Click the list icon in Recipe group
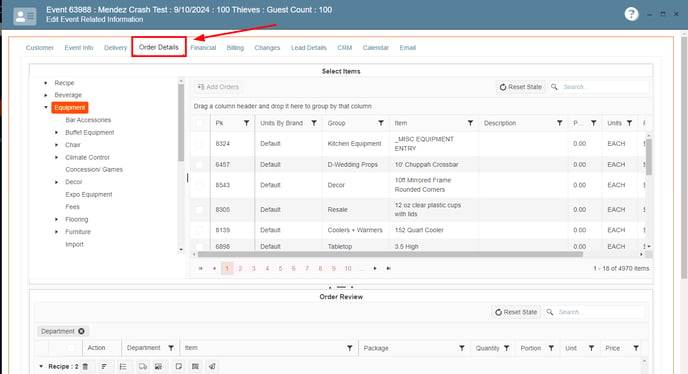The height and width of the screenshot is (374, 688). [x=123, y=367]
